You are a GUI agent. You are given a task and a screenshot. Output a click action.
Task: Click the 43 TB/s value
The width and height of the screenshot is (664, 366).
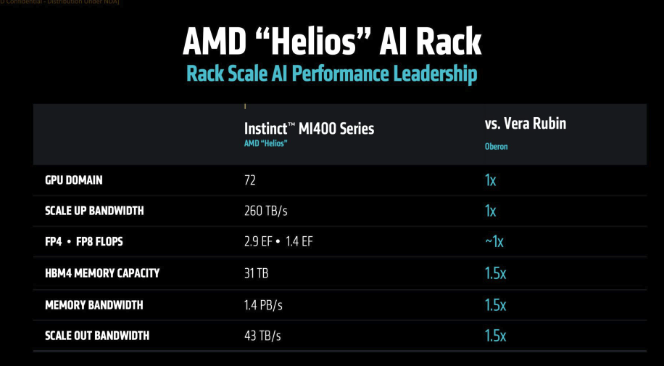263,336
